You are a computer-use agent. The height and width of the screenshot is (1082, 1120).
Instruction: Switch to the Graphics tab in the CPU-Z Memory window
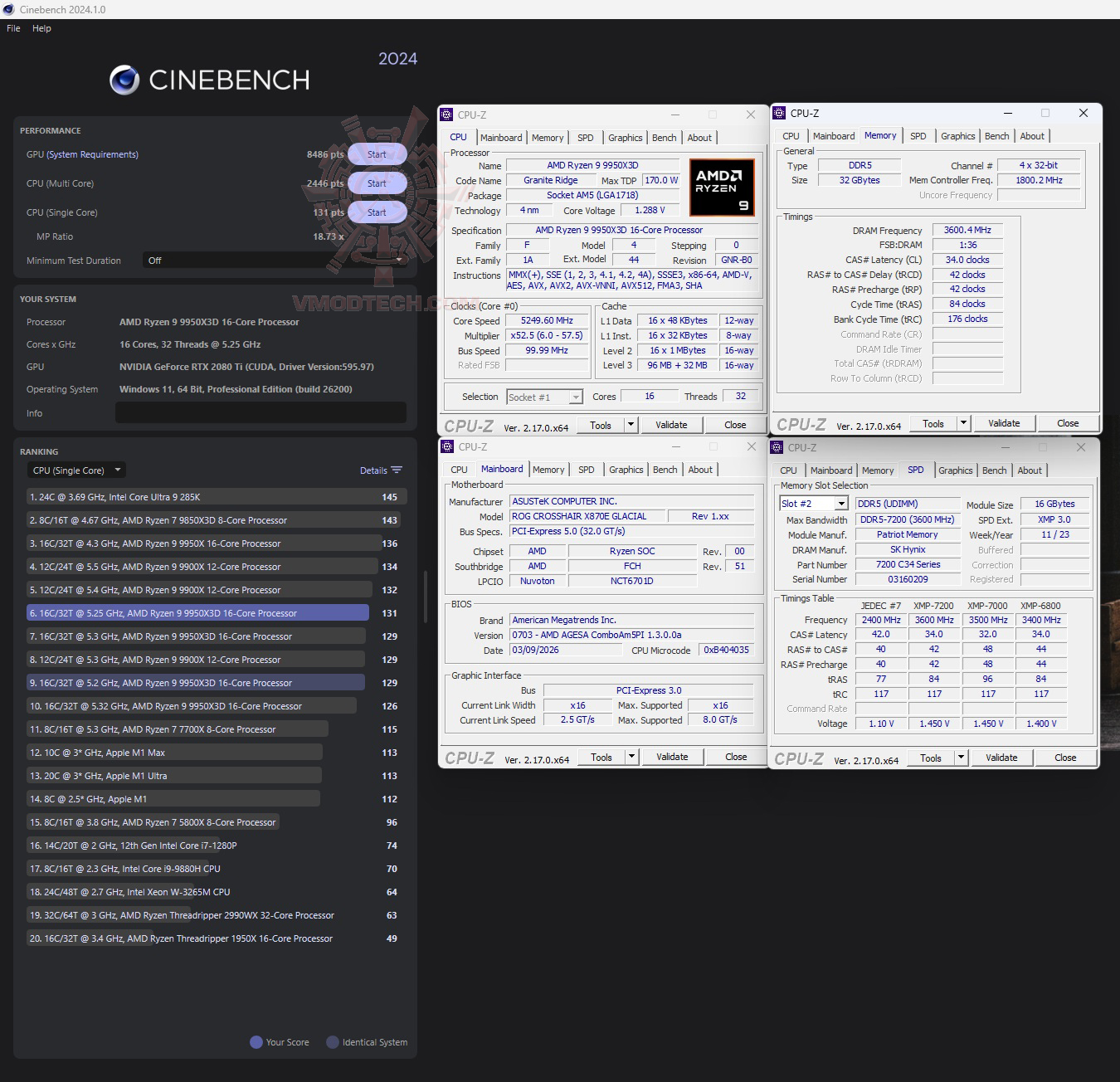[x=958, y=136]
